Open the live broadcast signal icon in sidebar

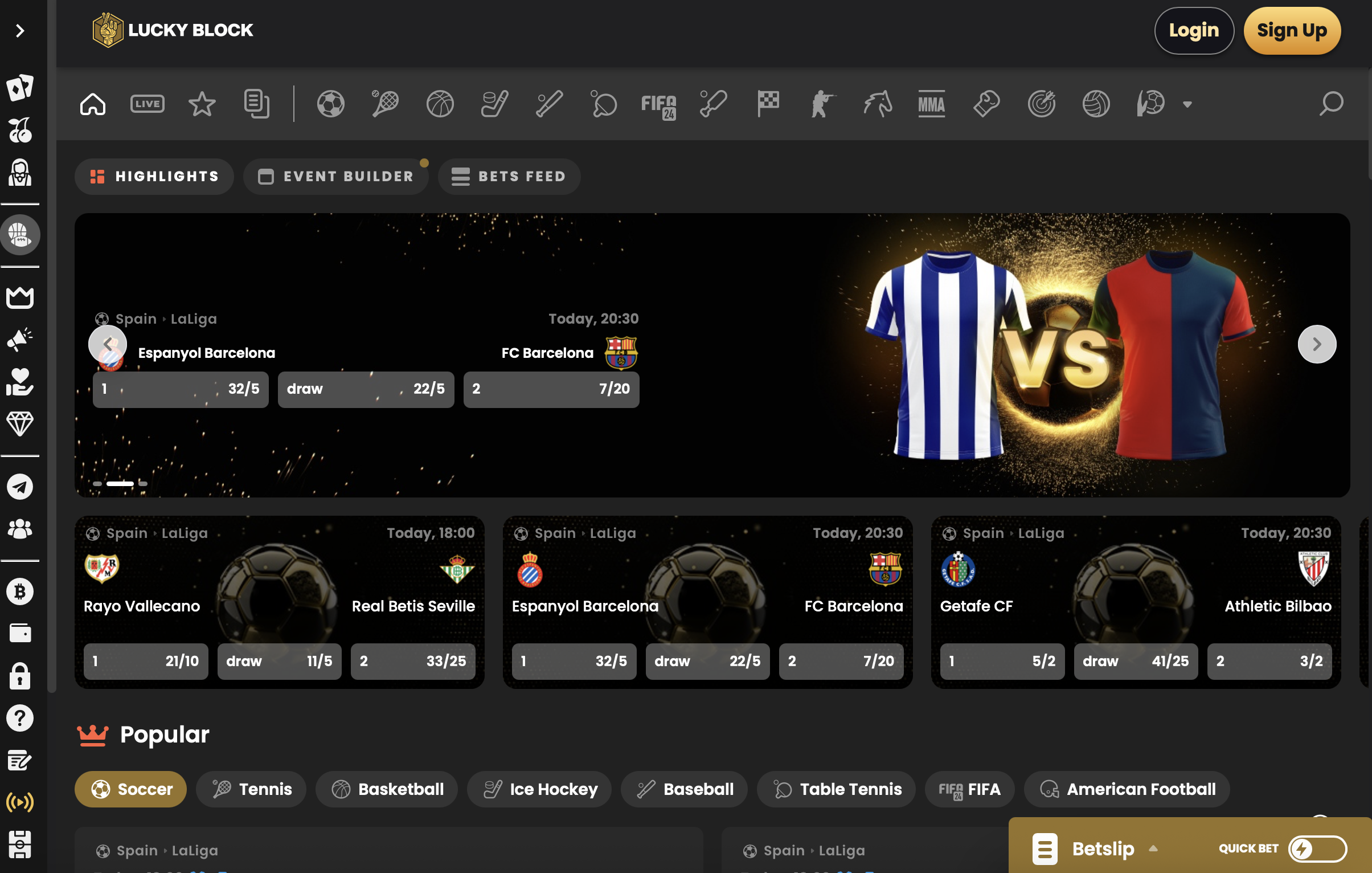click(20, 802)
